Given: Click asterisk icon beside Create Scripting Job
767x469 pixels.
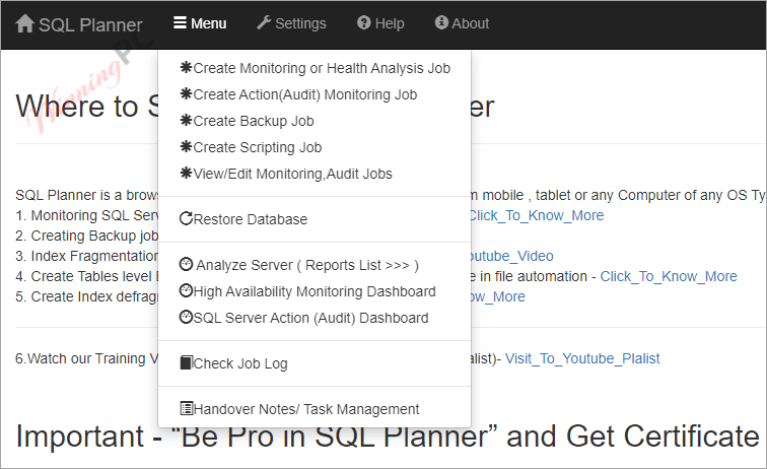Looking at the screenshot, I should click(x=186, y=147).
